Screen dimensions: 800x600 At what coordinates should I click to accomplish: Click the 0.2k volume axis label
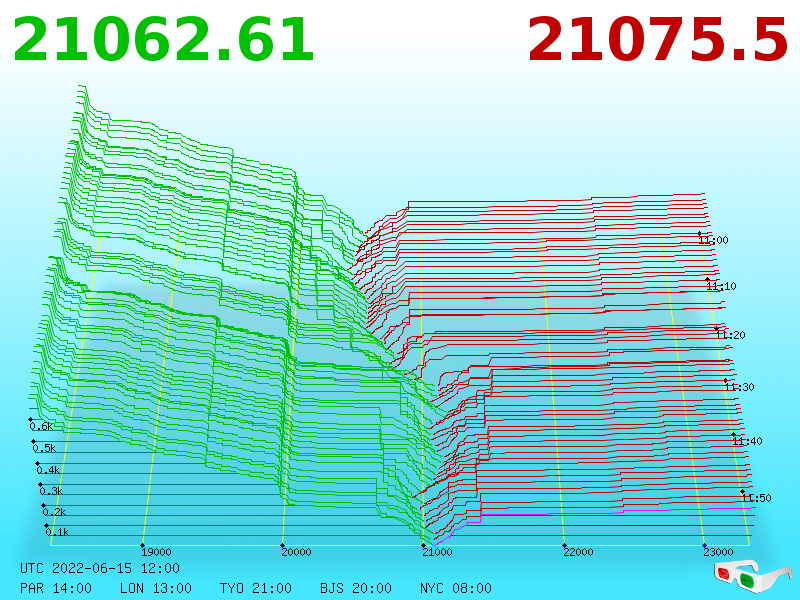pos(54,512)
